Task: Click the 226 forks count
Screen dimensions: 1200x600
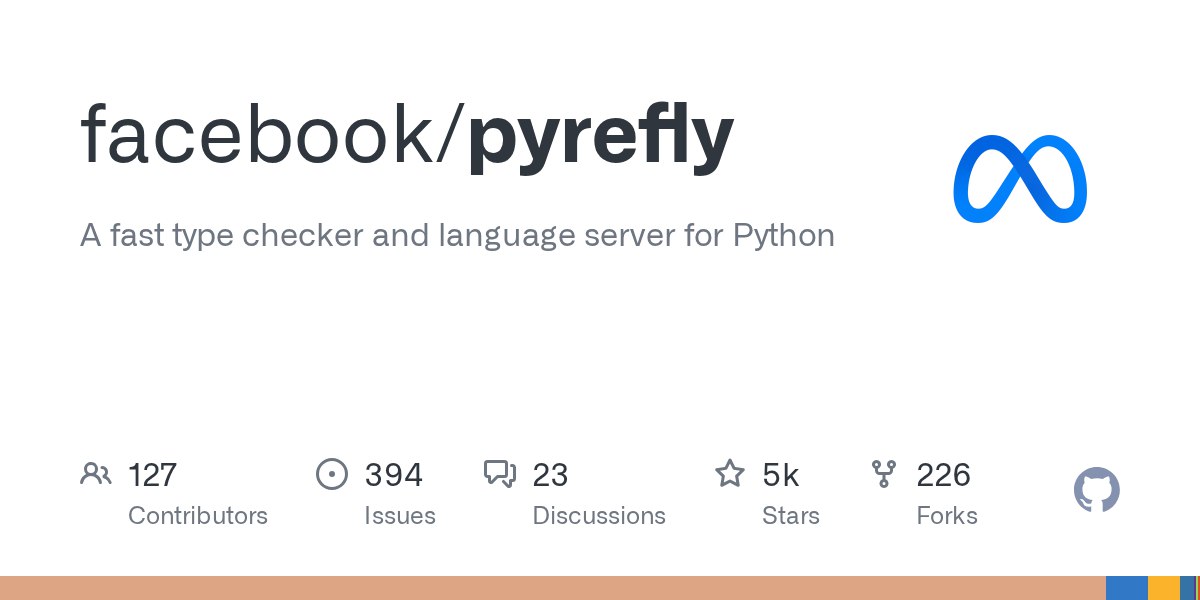Action: pyautogui.click(x=943, y=475)
